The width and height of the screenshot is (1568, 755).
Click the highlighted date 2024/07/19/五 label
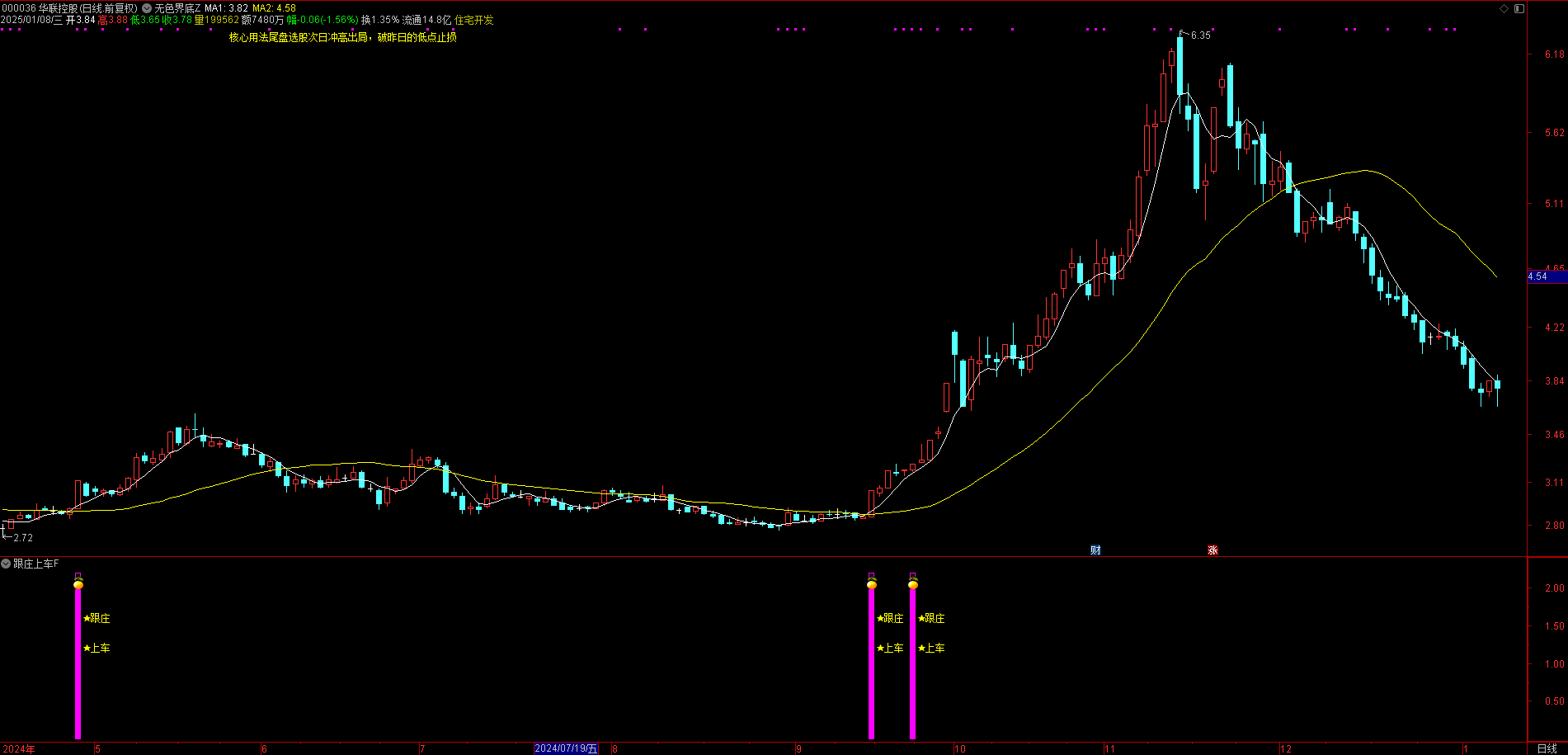[567, 748]
